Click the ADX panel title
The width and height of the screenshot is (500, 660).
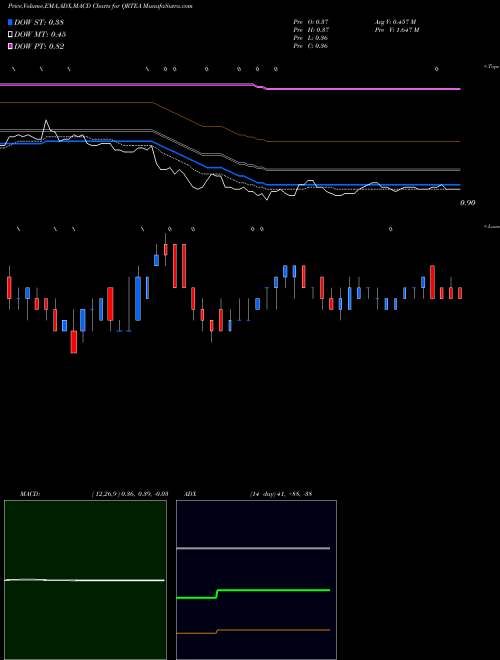pos(190,494)
